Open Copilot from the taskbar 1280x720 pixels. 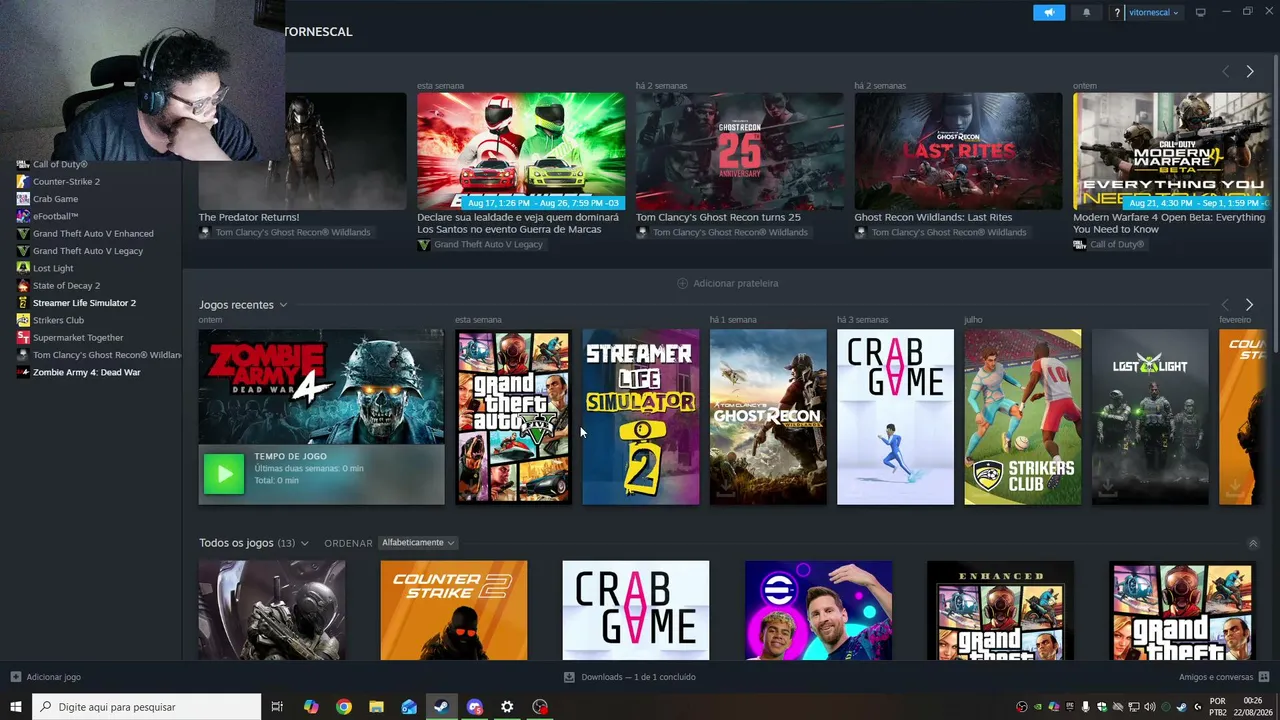point(311,707)
